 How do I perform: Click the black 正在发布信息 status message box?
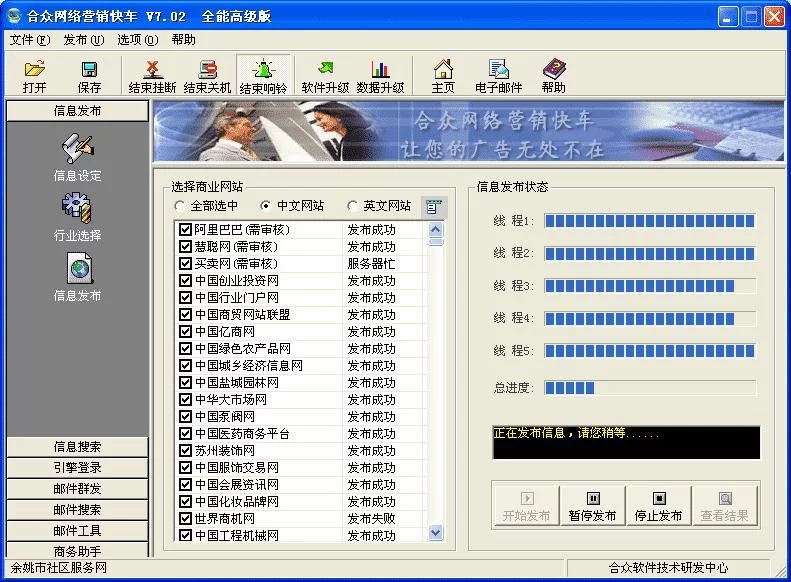click(x=626, y=443)
